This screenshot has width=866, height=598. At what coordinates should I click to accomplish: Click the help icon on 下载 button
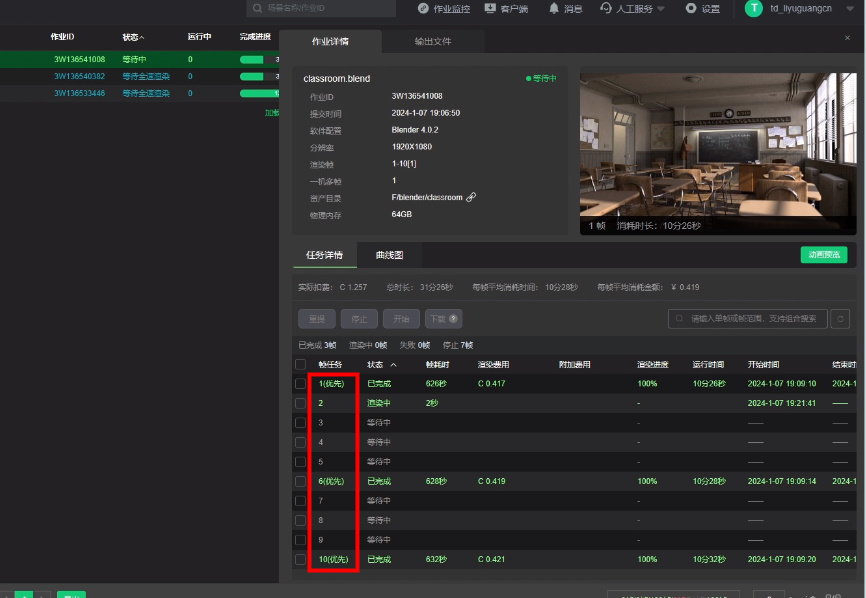(454, 319)
